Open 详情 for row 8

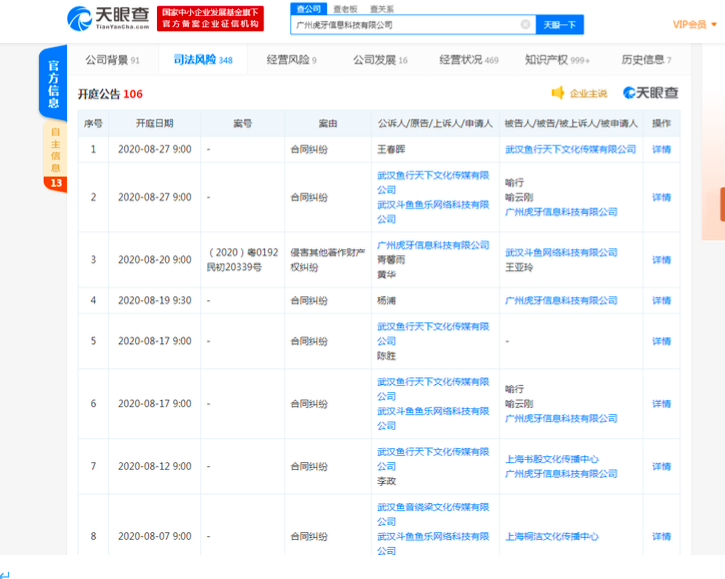(x=661, y=536)
